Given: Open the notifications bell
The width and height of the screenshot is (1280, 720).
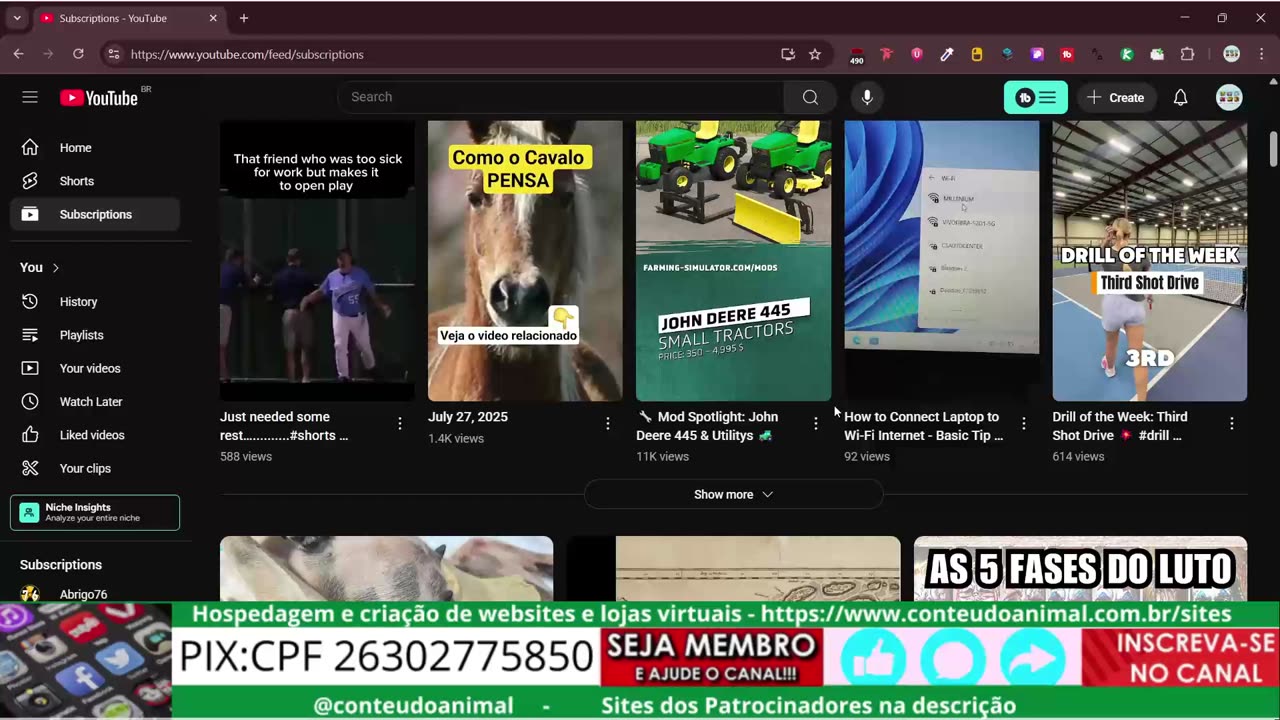Looking at the screenshot, I should [1181, 97].
